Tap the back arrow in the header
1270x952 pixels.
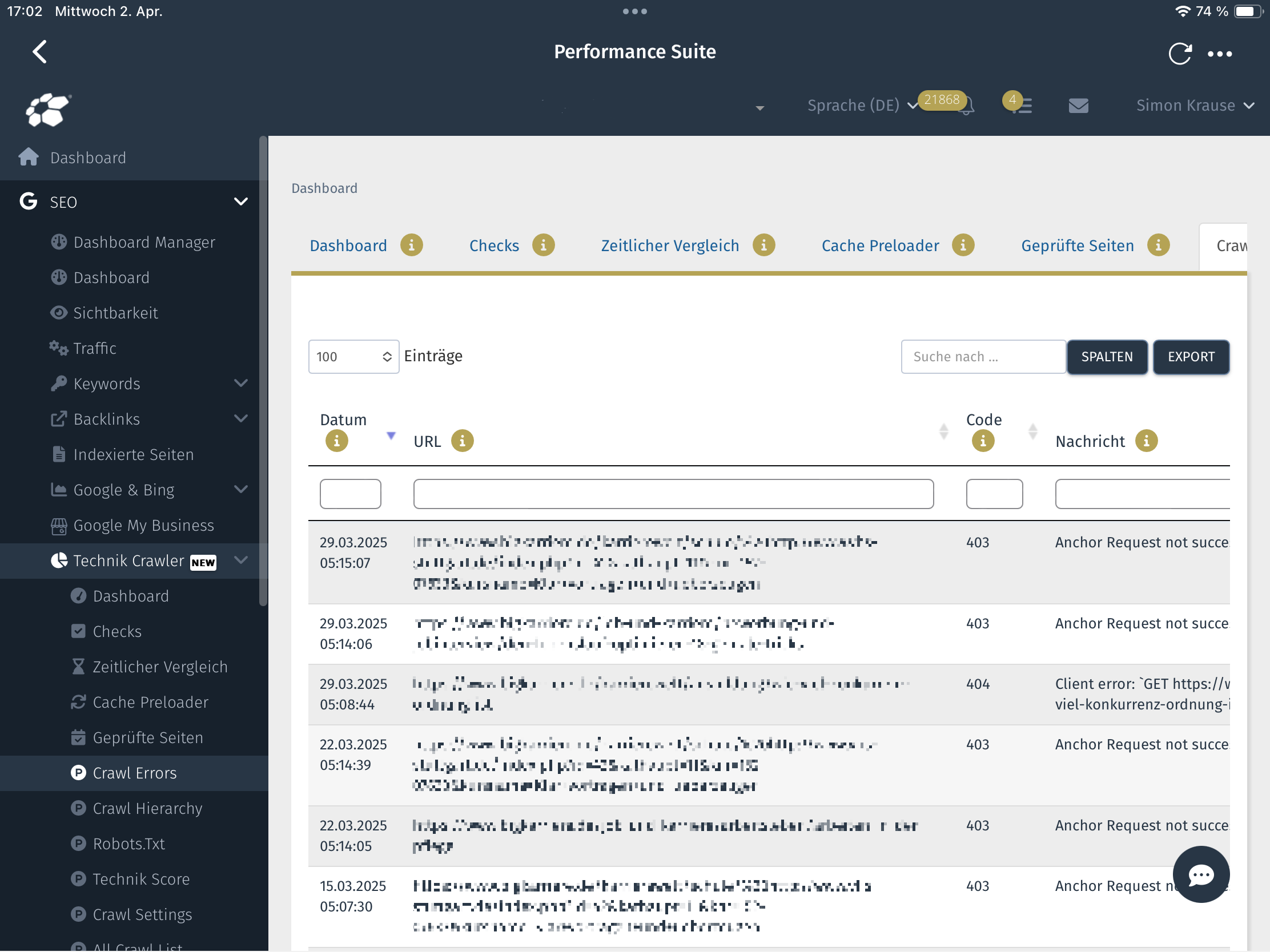click(39, 52)
